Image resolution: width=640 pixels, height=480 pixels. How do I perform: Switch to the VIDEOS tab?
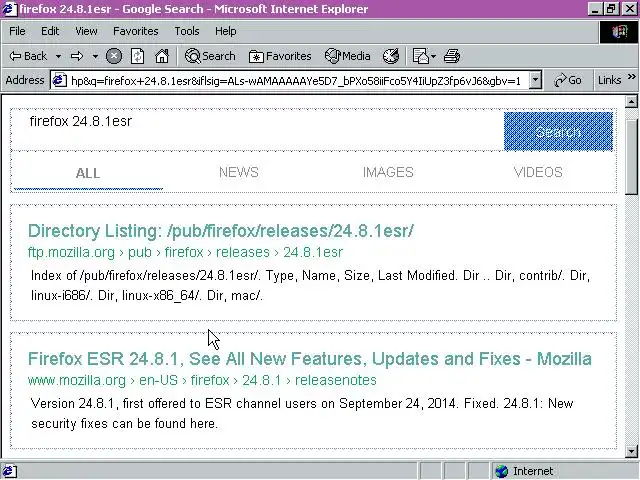[x=538, y=172]
